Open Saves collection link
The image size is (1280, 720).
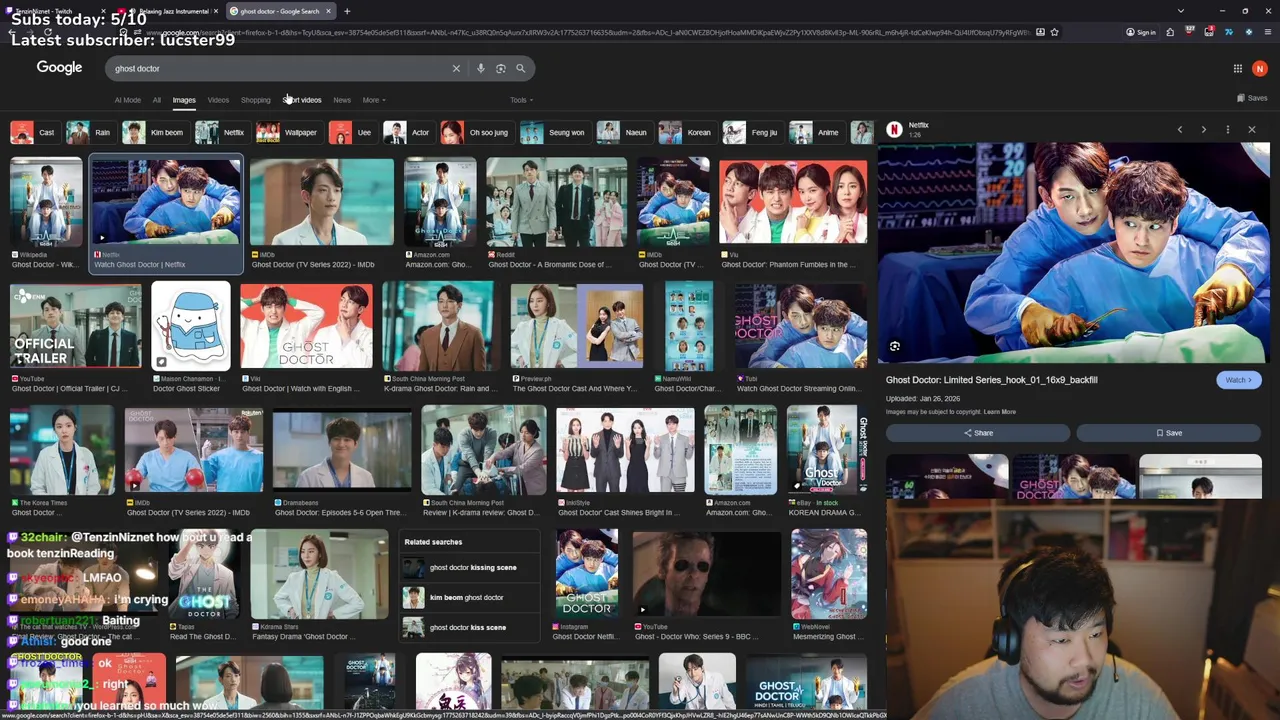[x=1252, y=98]
